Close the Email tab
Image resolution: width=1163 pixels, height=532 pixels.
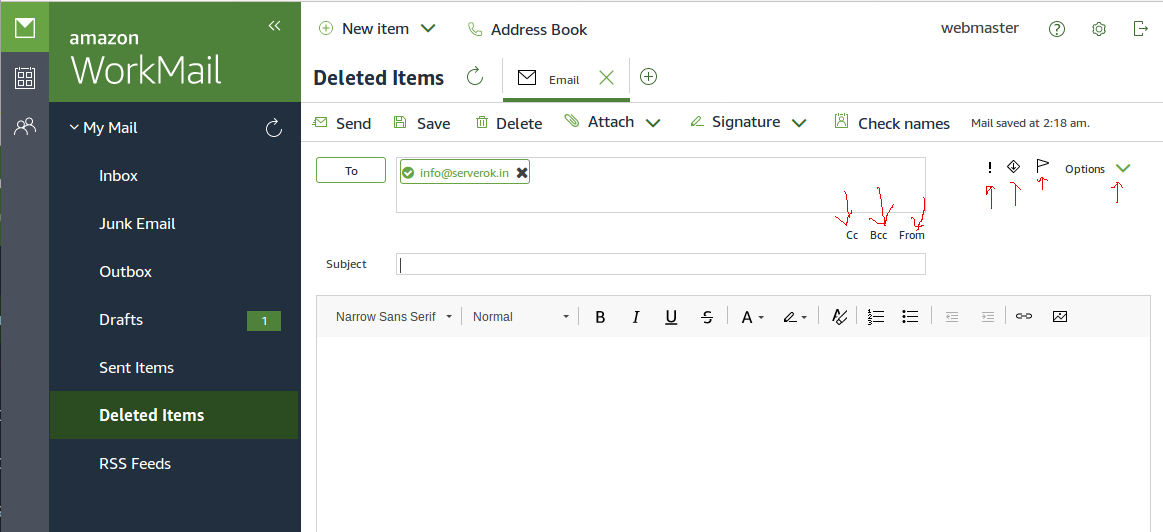[x=606, y=78]
